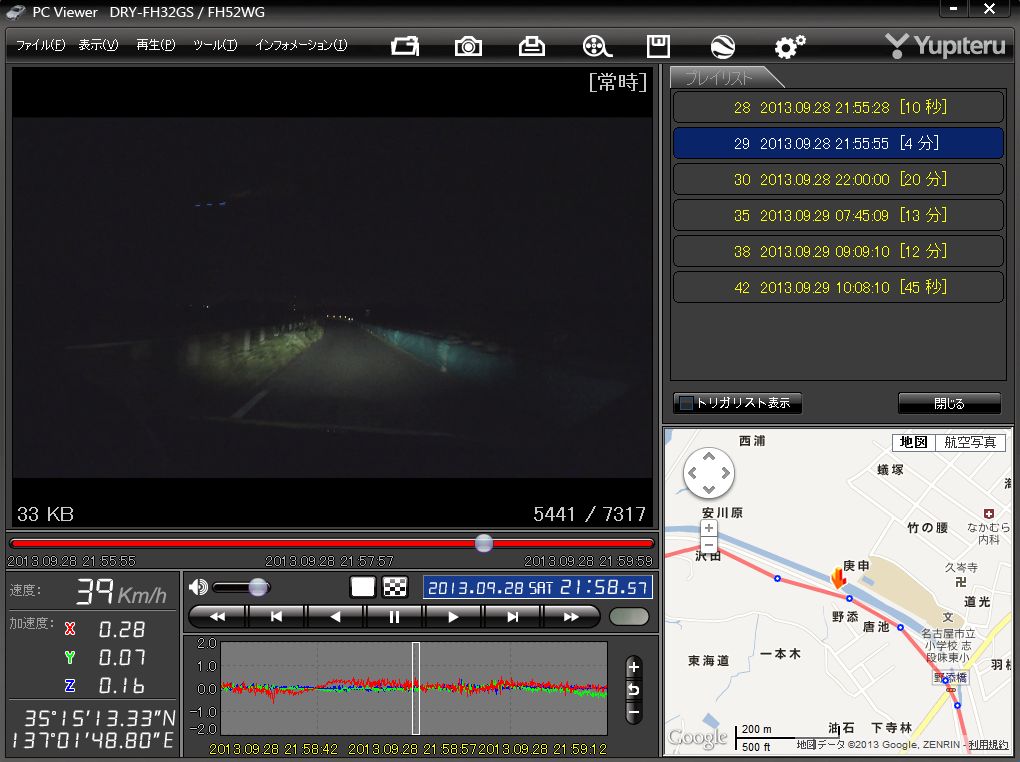This screenshot has width=1020, height=762.
Task: Click the longitude value 137°01'48.80"E
Action: (x=92, y=740)
